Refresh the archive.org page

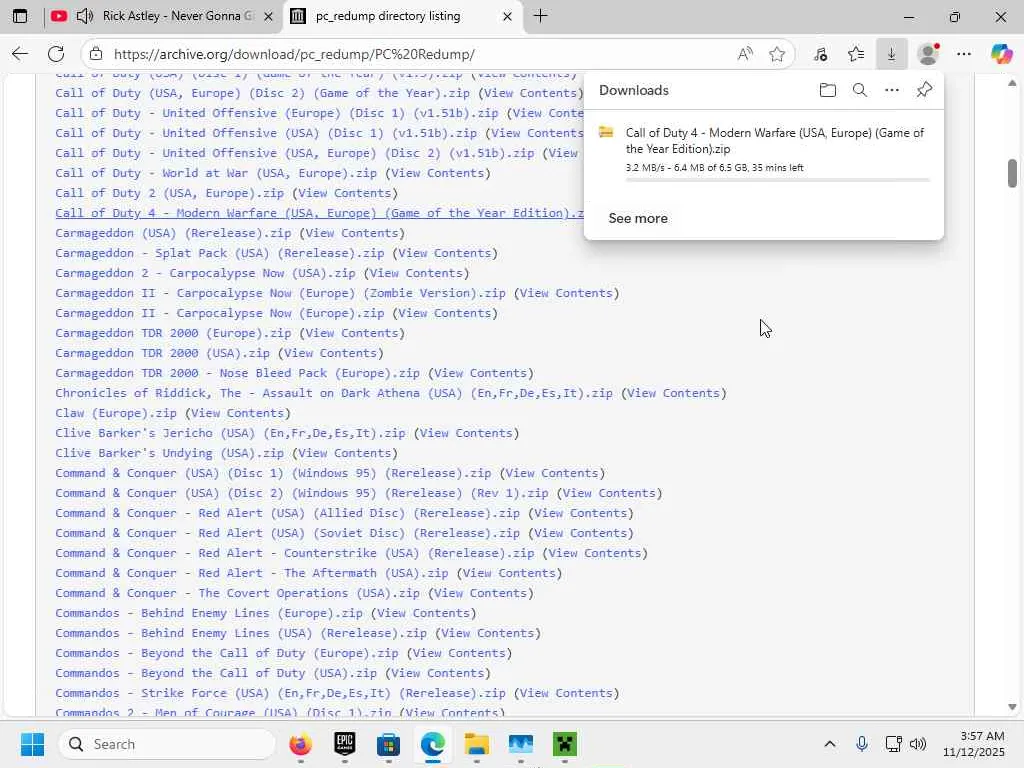point(56,54)
